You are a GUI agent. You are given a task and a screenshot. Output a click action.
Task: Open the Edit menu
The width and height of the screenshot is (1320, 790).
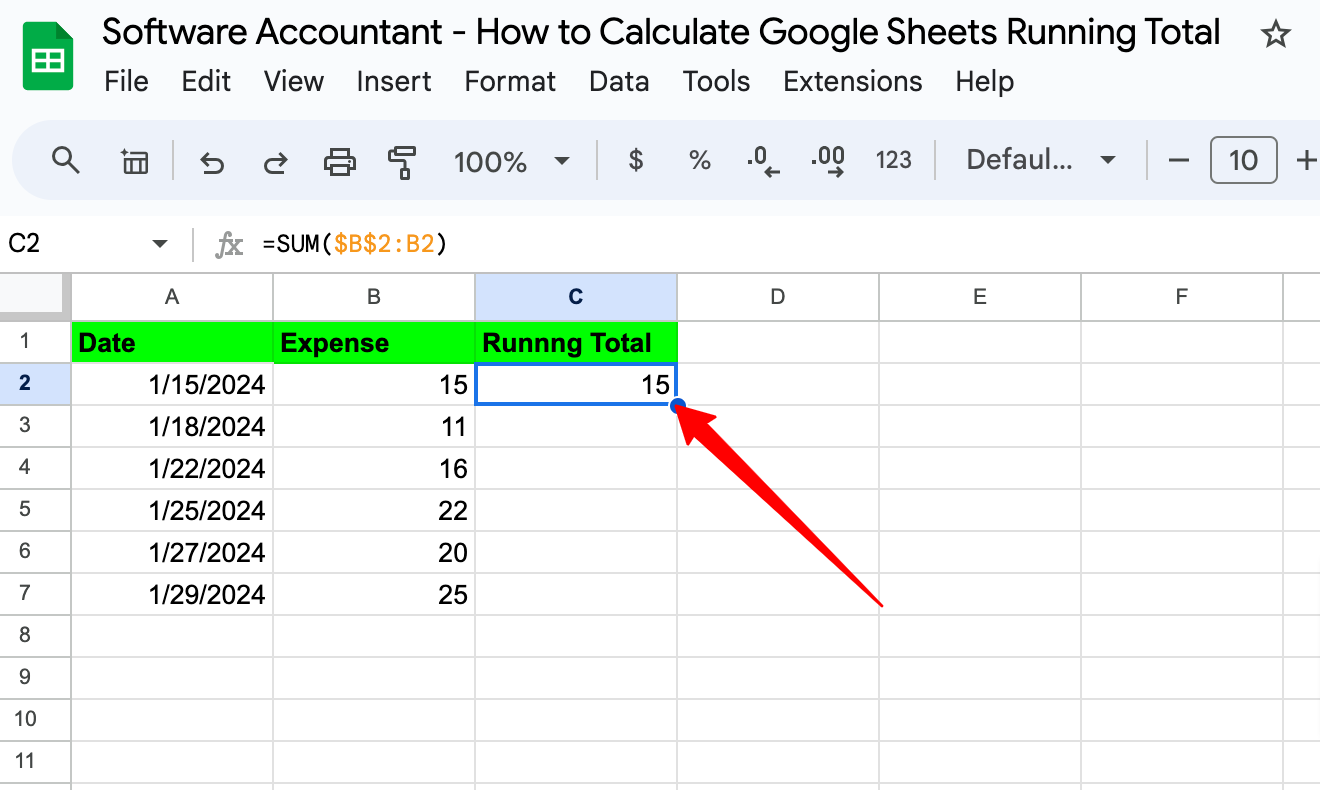tap(207, 81)
